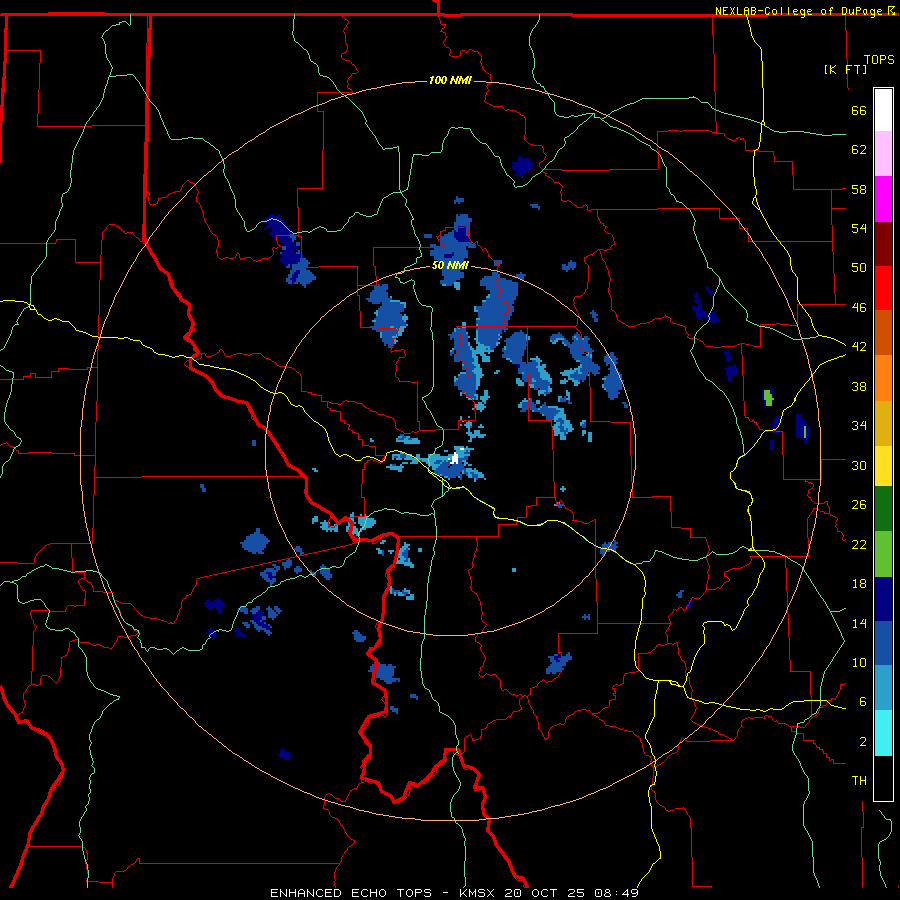
Task: Select the [K FT] unit label
Action: tap(845, 69)
